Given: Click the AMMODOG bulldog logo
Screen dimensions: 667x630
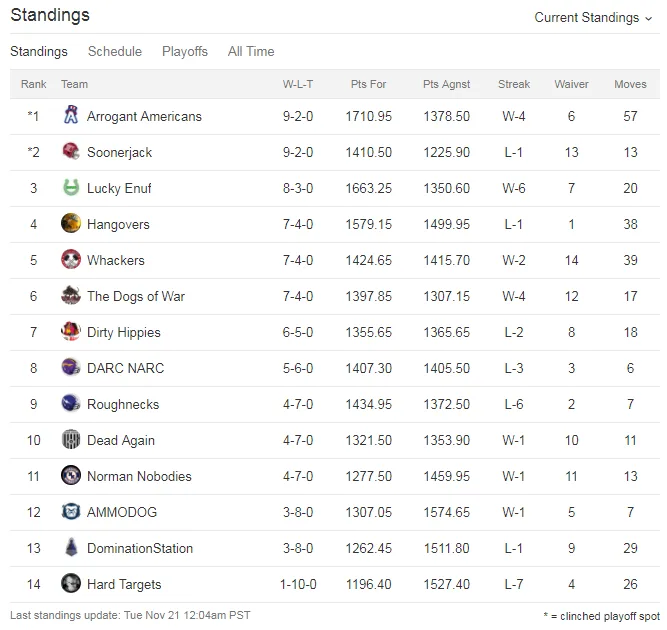Looking at the screenshot, I should coord(71,512).
